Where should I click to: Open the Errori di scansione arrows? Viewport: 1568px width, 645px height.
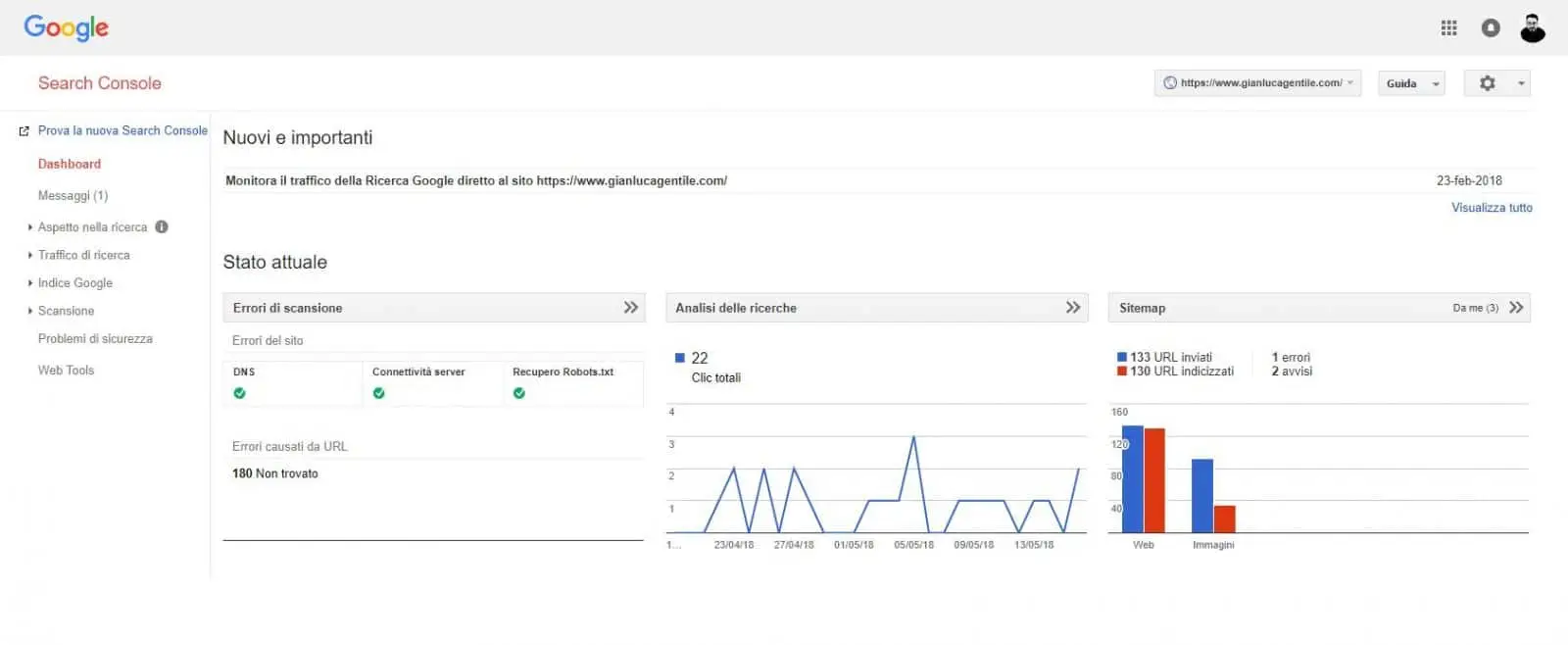pos(631,308)
